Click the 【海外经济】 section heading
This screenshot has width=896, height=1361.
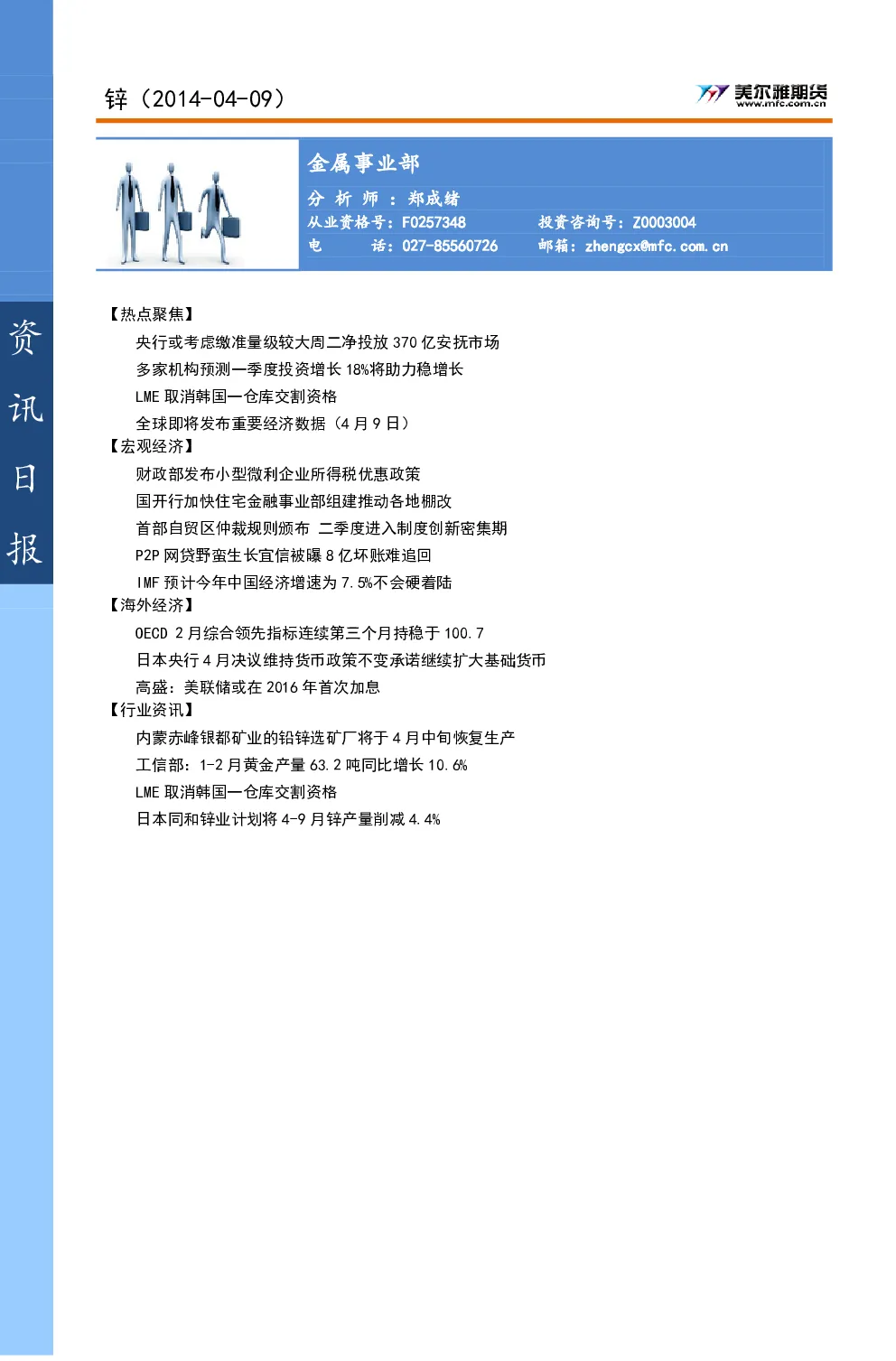pyautogui.click(x=151, y=605)
